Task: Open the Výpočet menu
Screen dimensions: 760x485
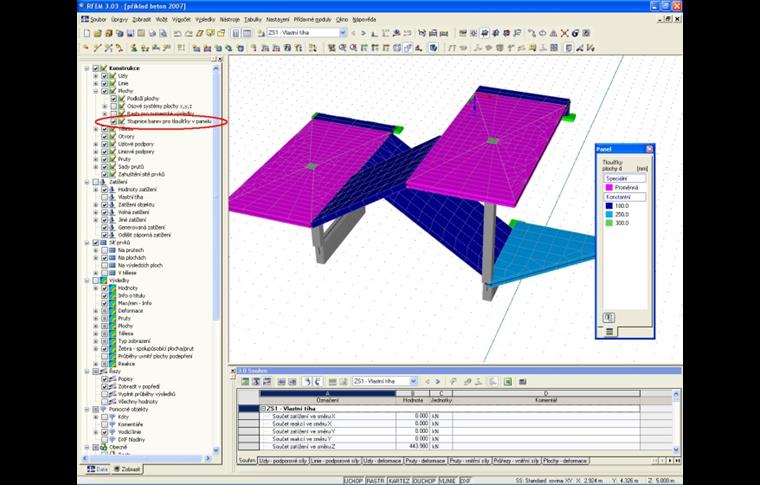Action: (x=181, y=19)
